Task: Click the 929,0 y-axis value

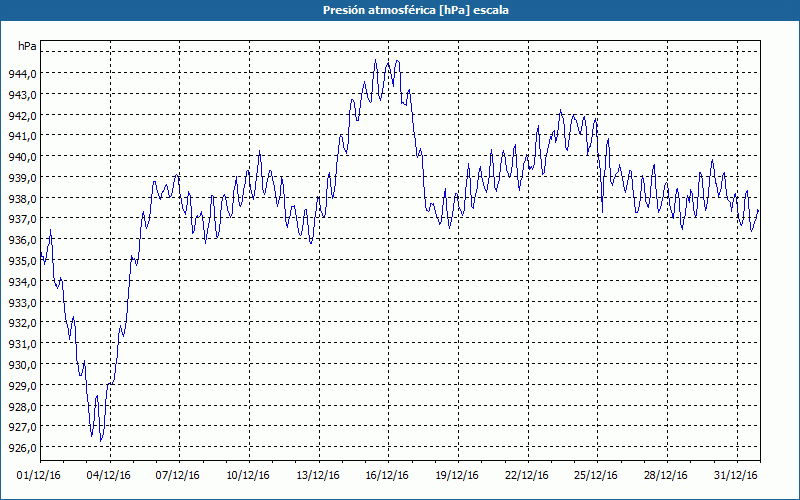Action: click(x=22, y=386)
